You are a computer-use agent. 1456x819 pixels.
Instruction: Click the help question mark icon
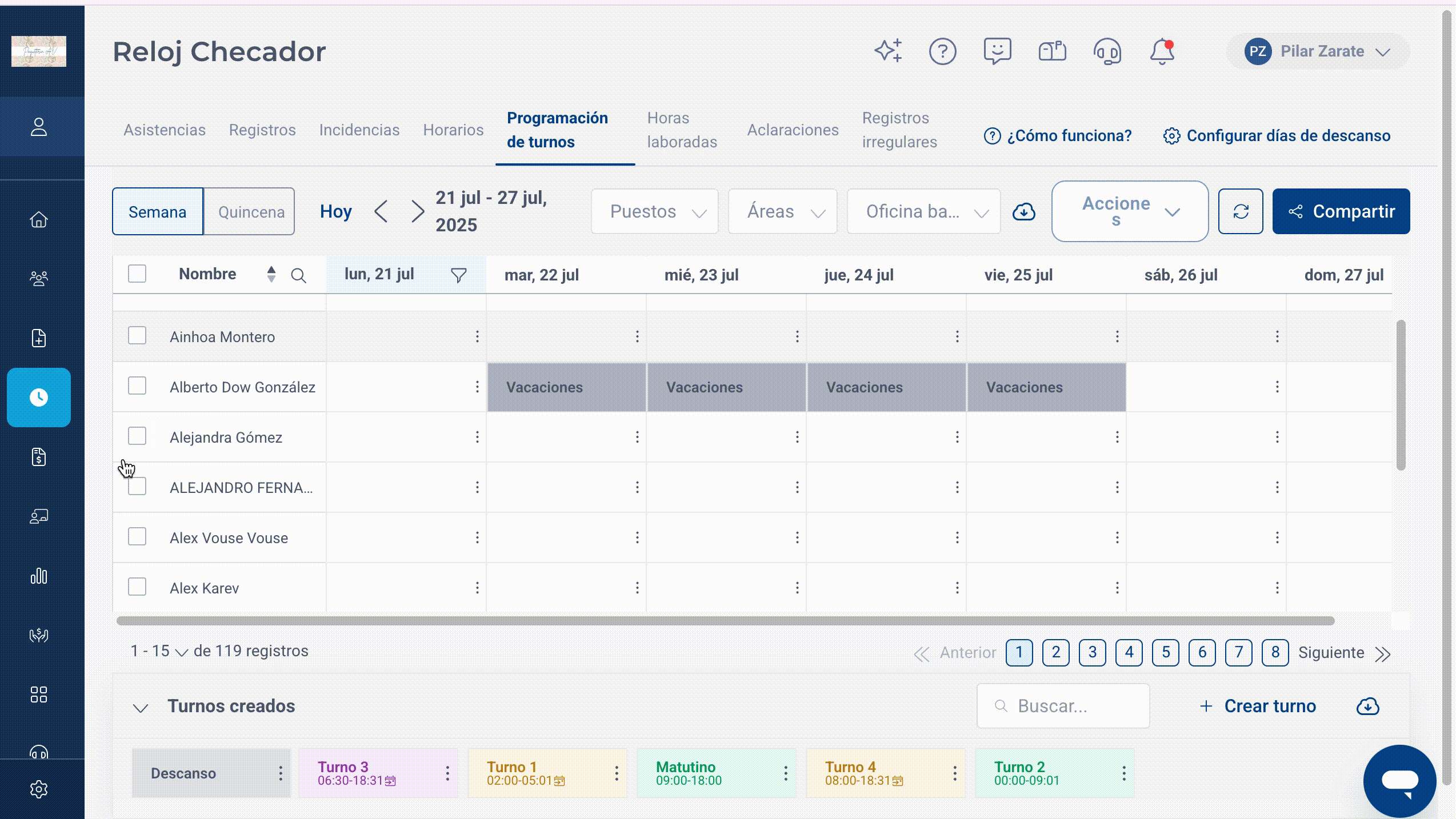[x=942, y=51]
